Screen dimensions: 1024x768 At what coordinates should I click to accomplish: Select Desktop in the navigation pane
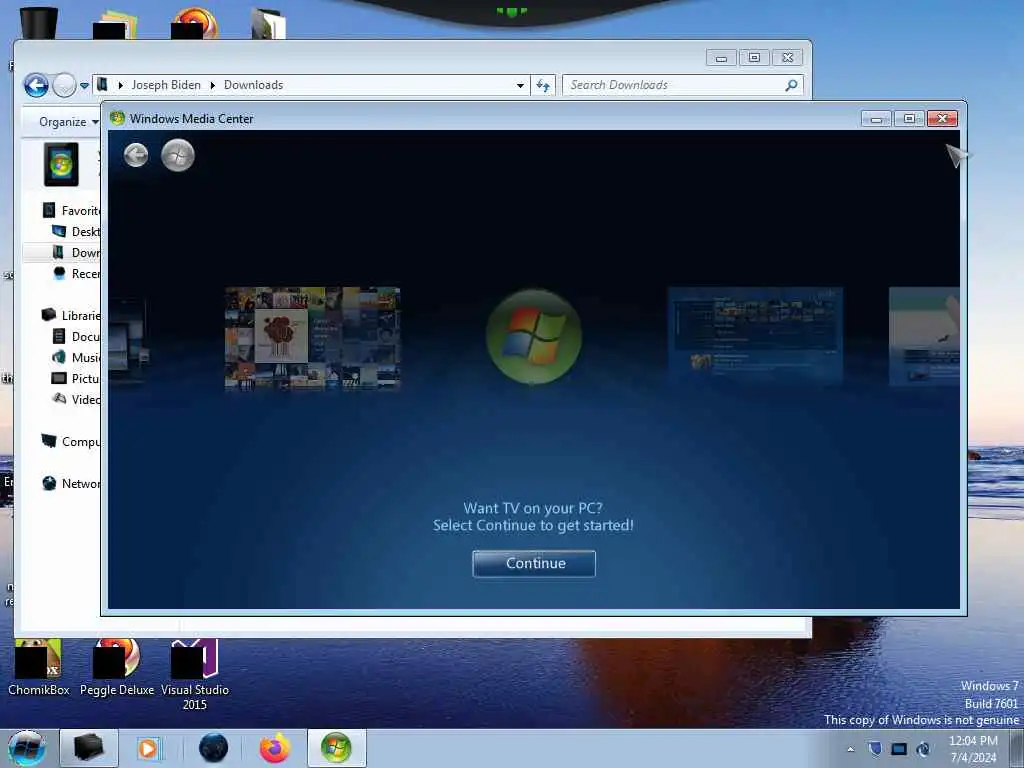(76, 232)
